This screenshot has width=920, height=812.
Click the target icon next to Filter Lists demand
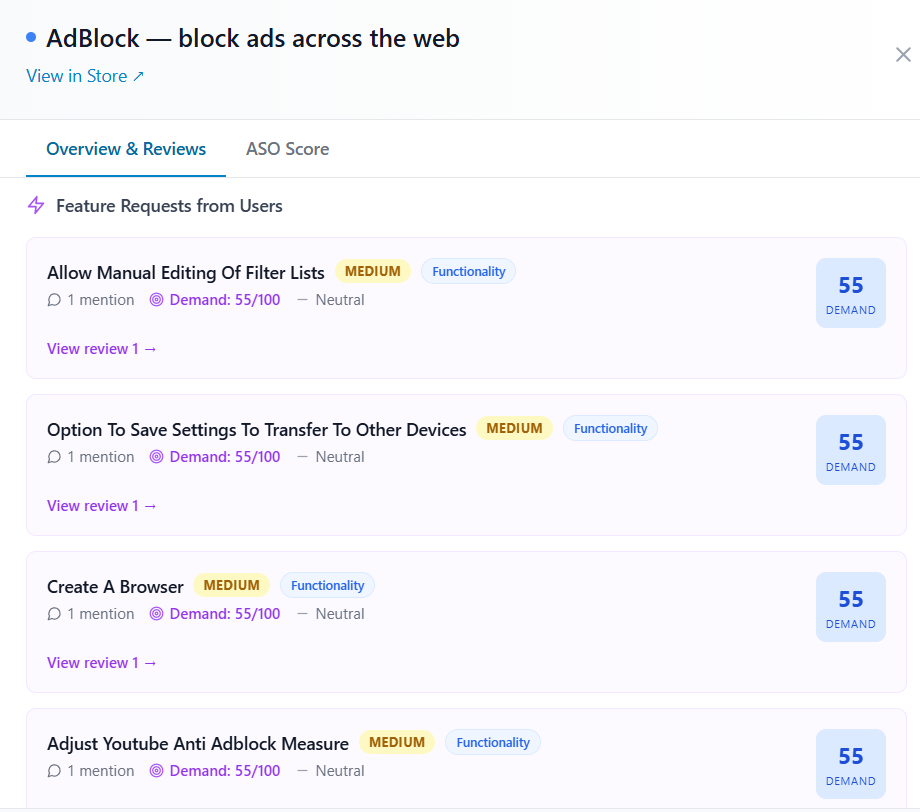[x=156, y=300]
